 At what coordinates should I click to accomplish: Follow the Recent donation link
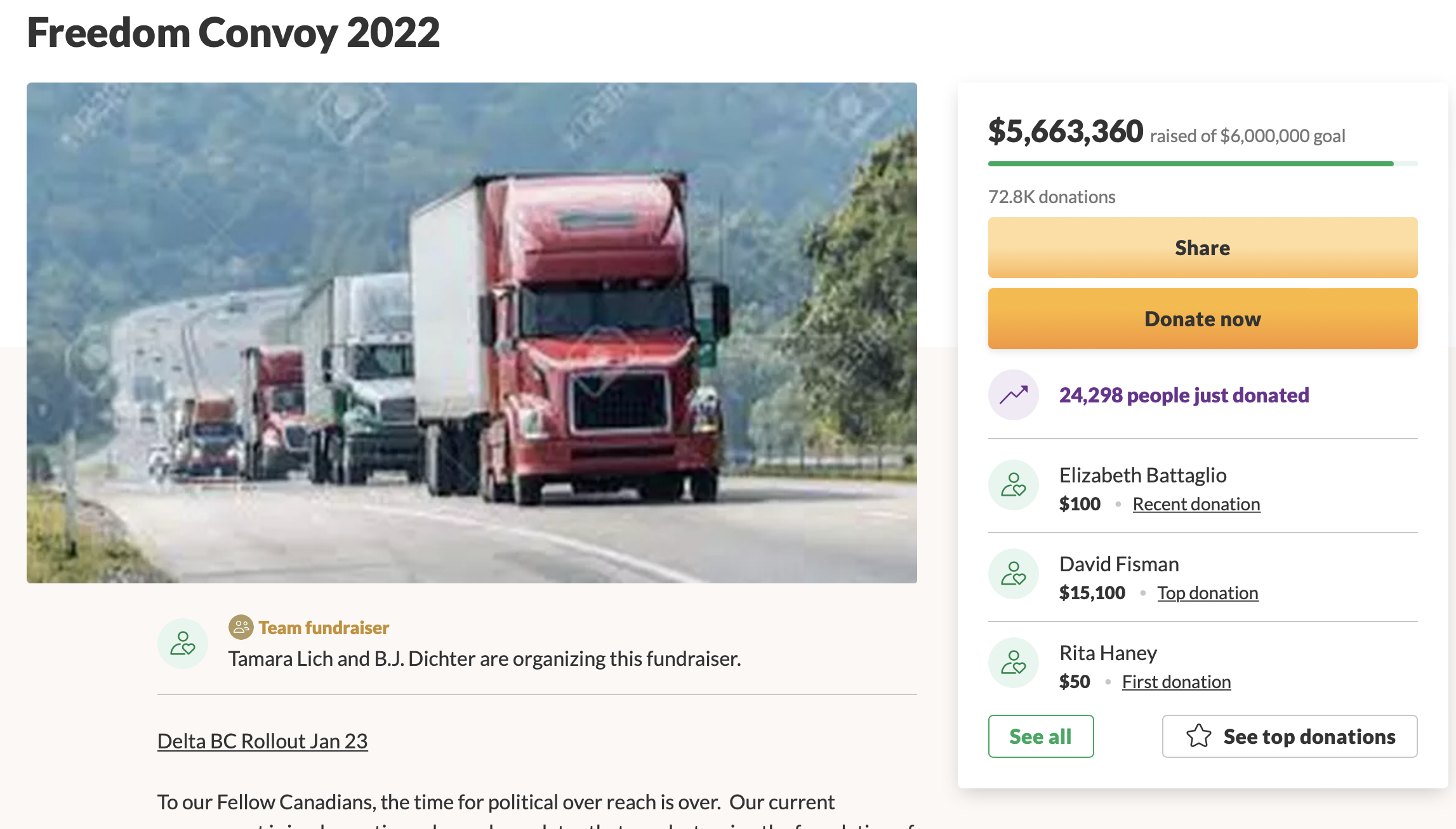1196,504
